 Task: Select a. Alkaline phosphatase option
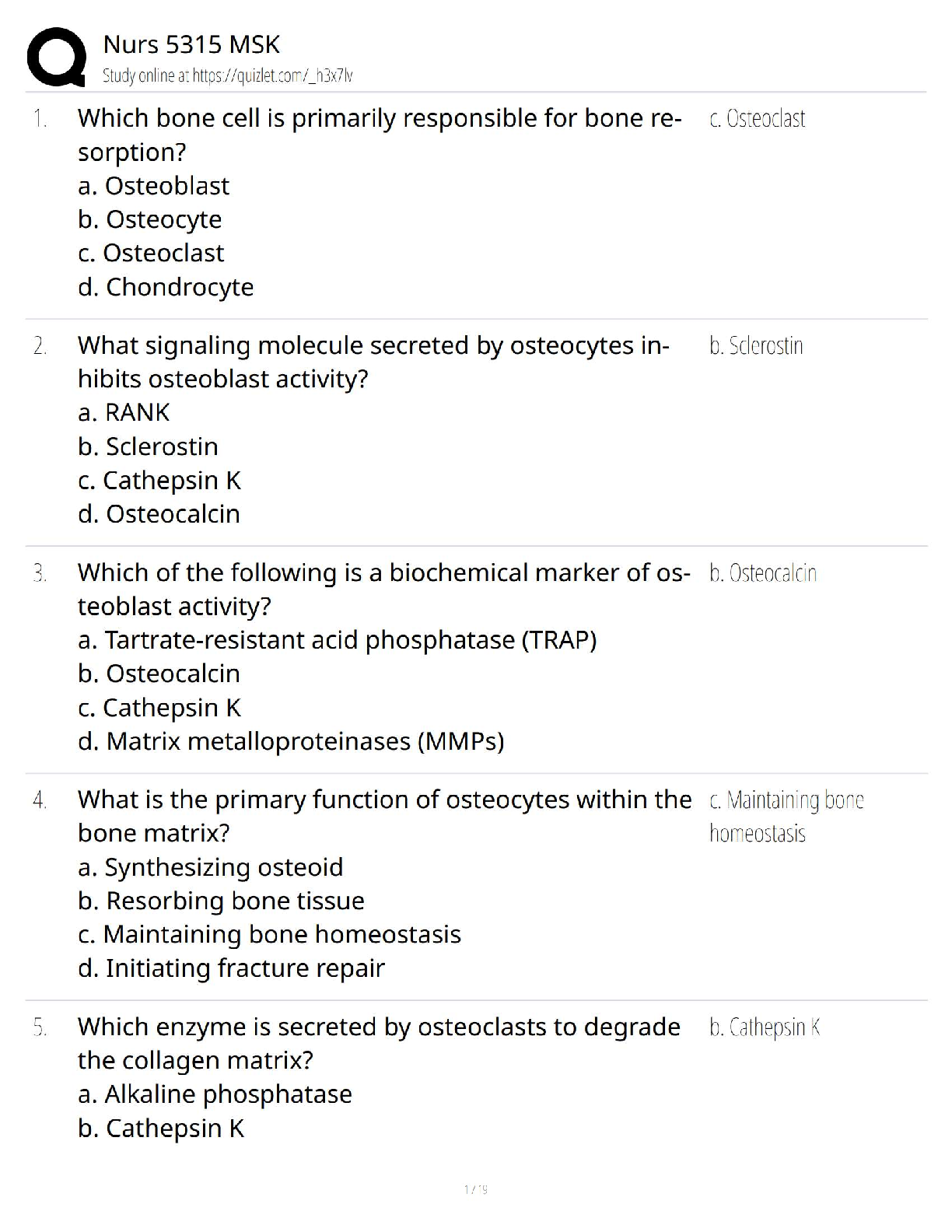point(215,1094)
